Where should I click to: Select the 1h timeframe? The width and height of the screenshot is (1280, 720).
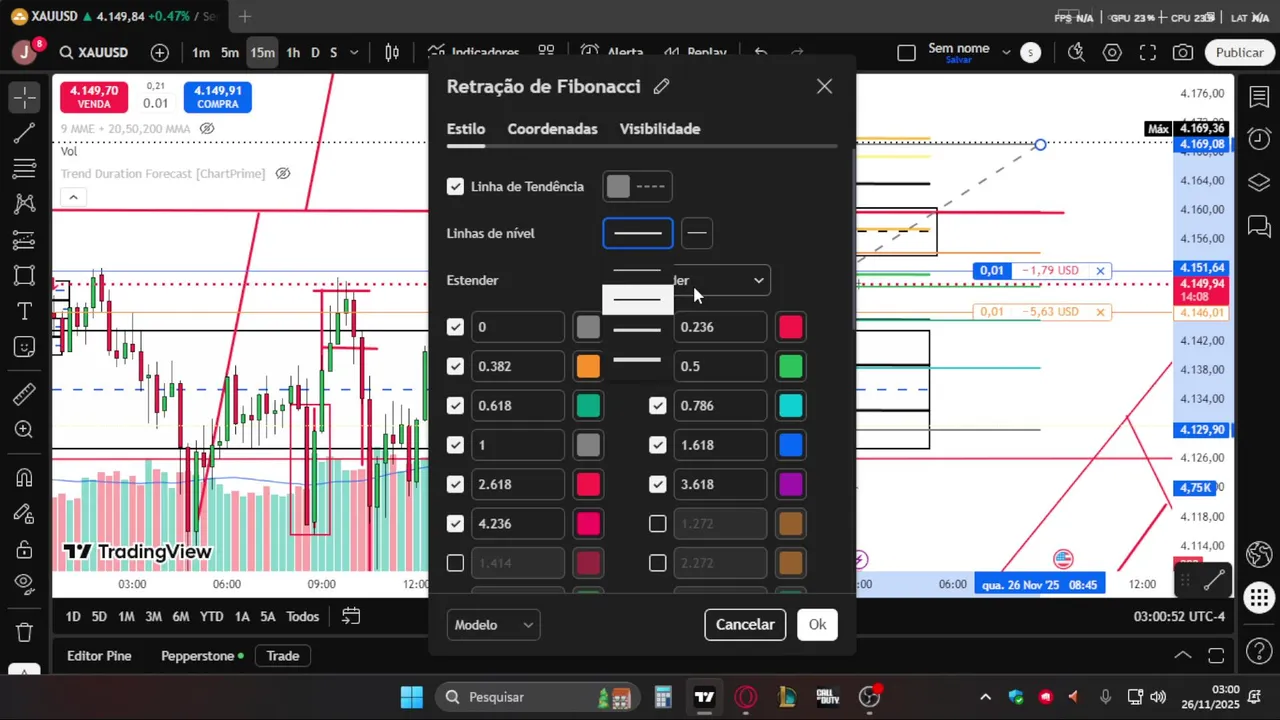coord(293,52)
